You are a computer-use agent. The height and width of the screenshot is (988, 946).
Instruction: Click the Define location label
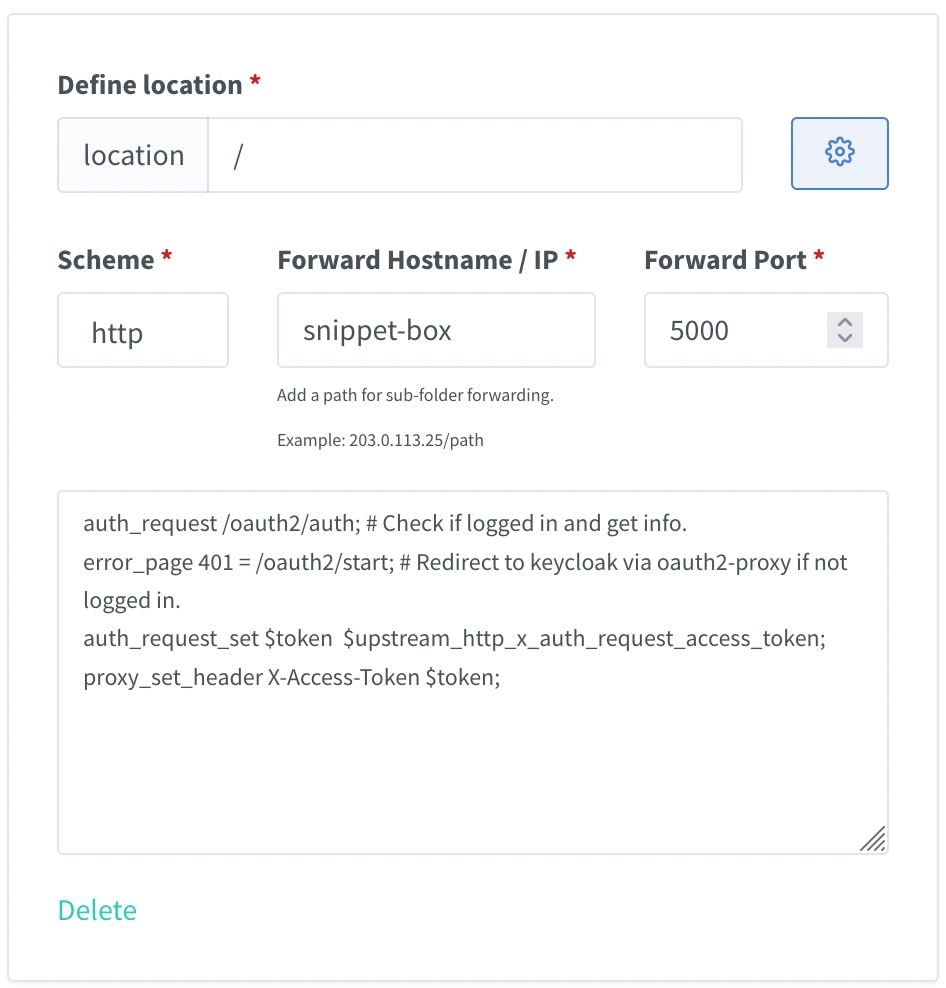(150, 85)
